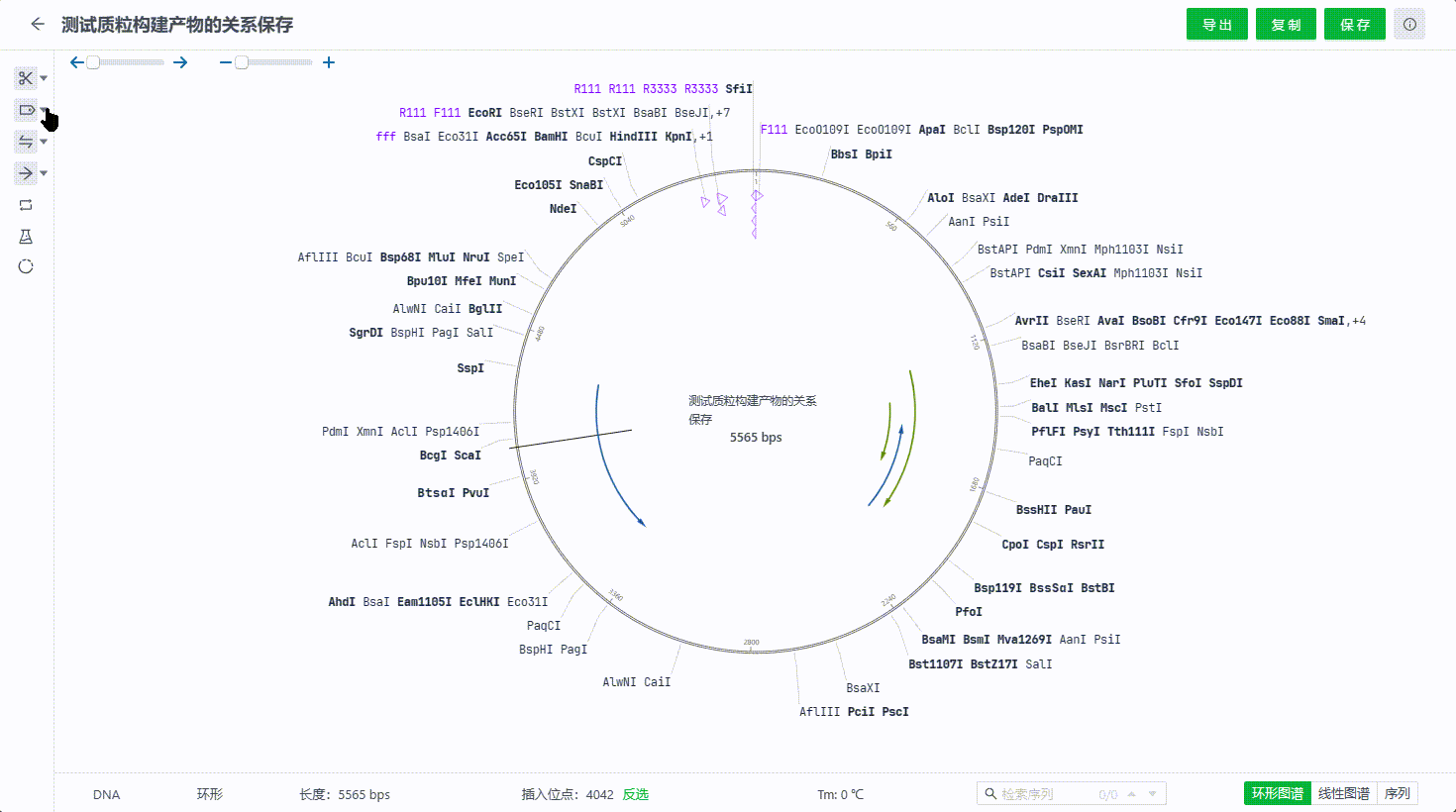Switch to the 线性图谱 view tab
Screen dimensions: 1456x812
1343,793
